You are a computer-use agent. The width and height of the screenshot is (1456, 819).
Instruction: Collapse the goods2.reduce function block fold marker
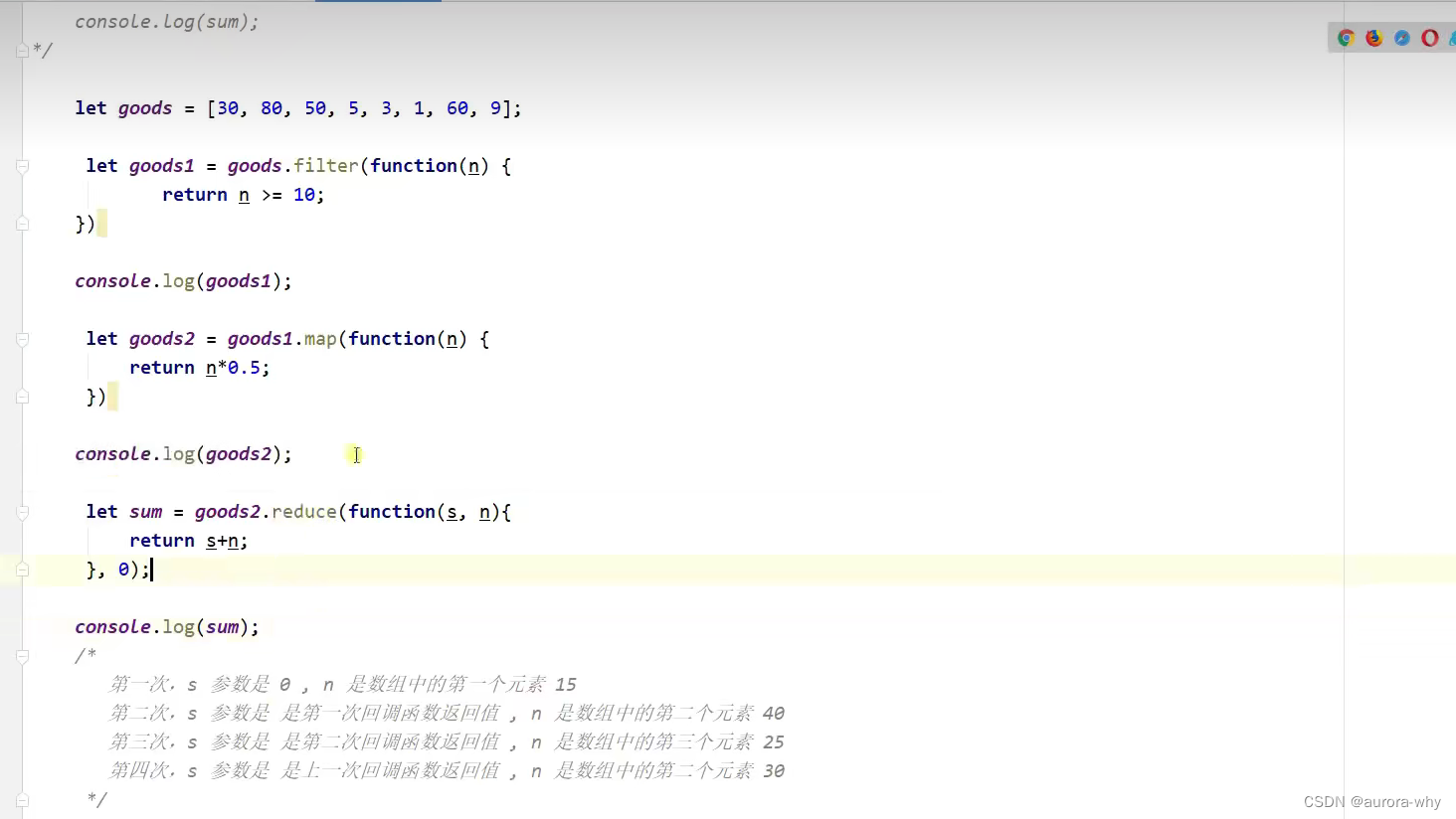click(x=22, y=512)
